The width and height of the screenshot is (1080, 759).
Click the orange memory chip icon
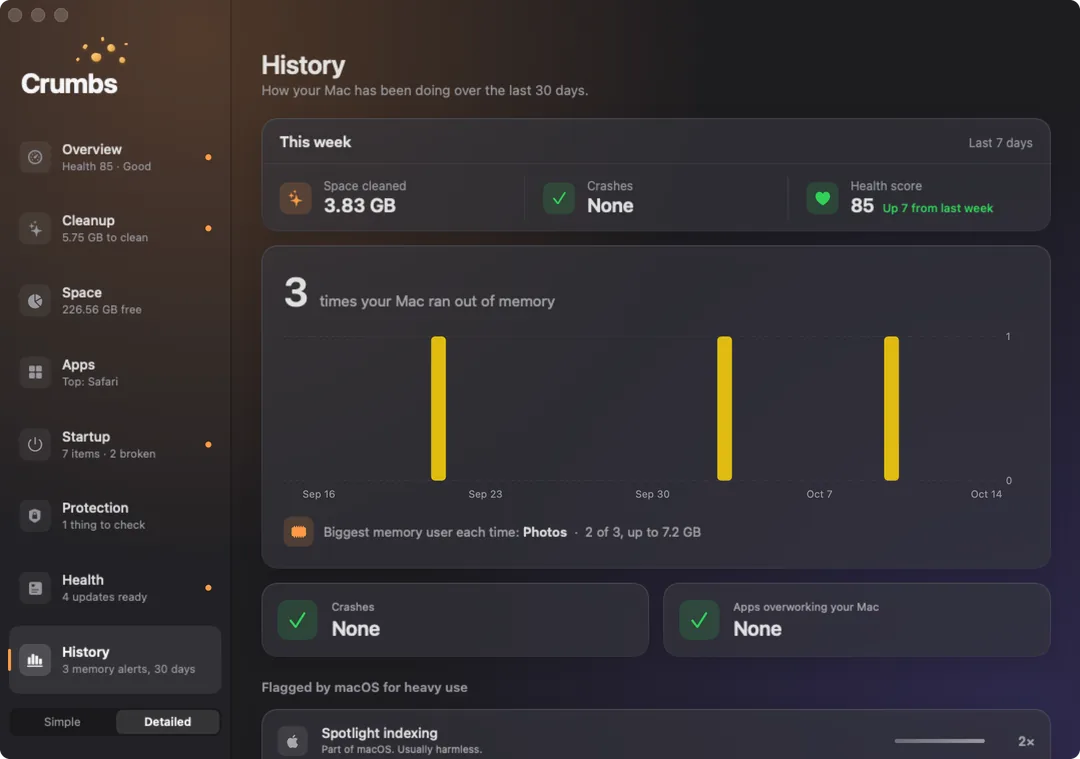[x=298, y=532]
